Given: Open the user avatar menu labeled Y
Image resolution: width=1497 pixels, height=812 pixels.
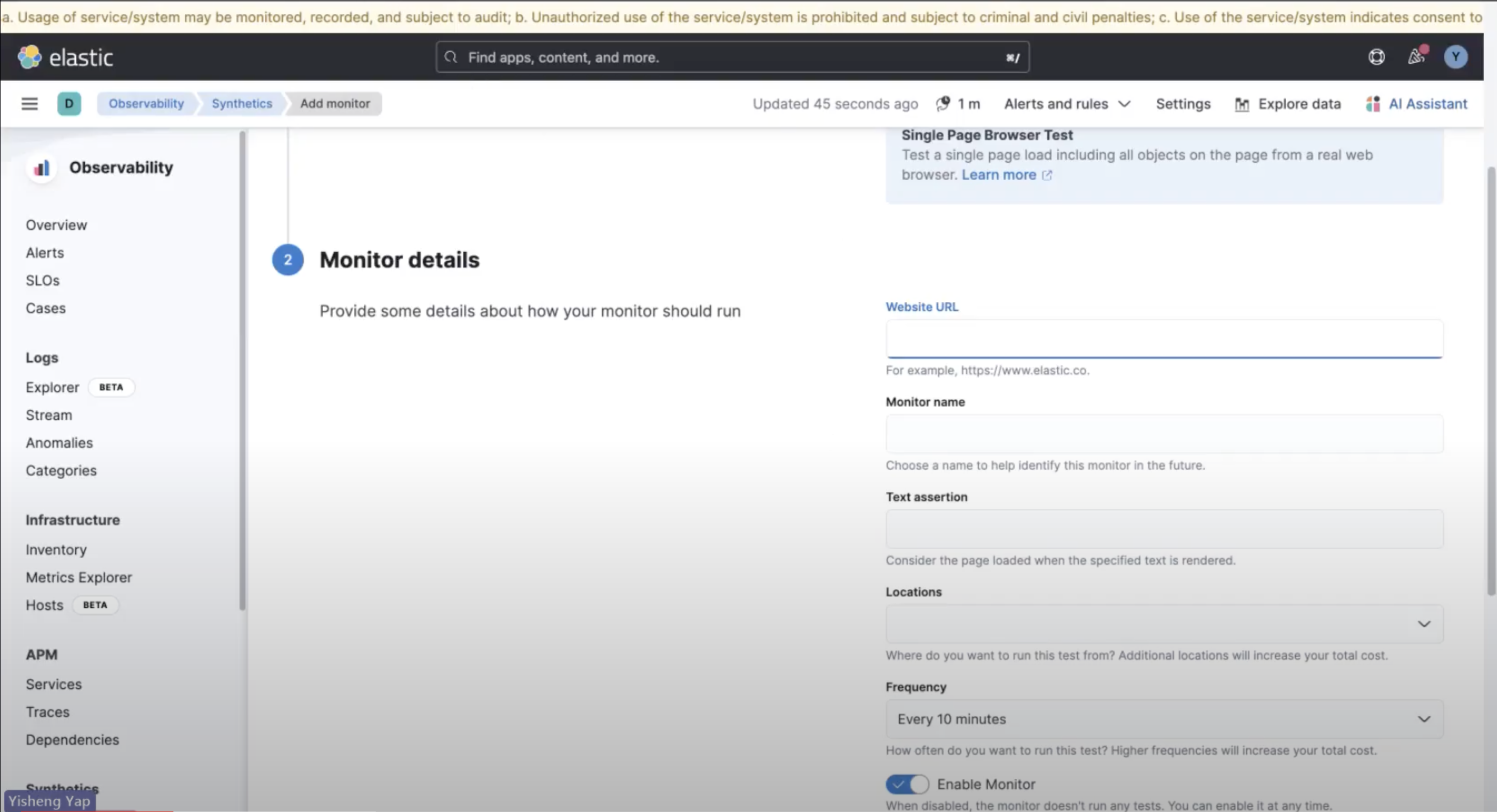Looking at the screenshot, I should 1455,56.
